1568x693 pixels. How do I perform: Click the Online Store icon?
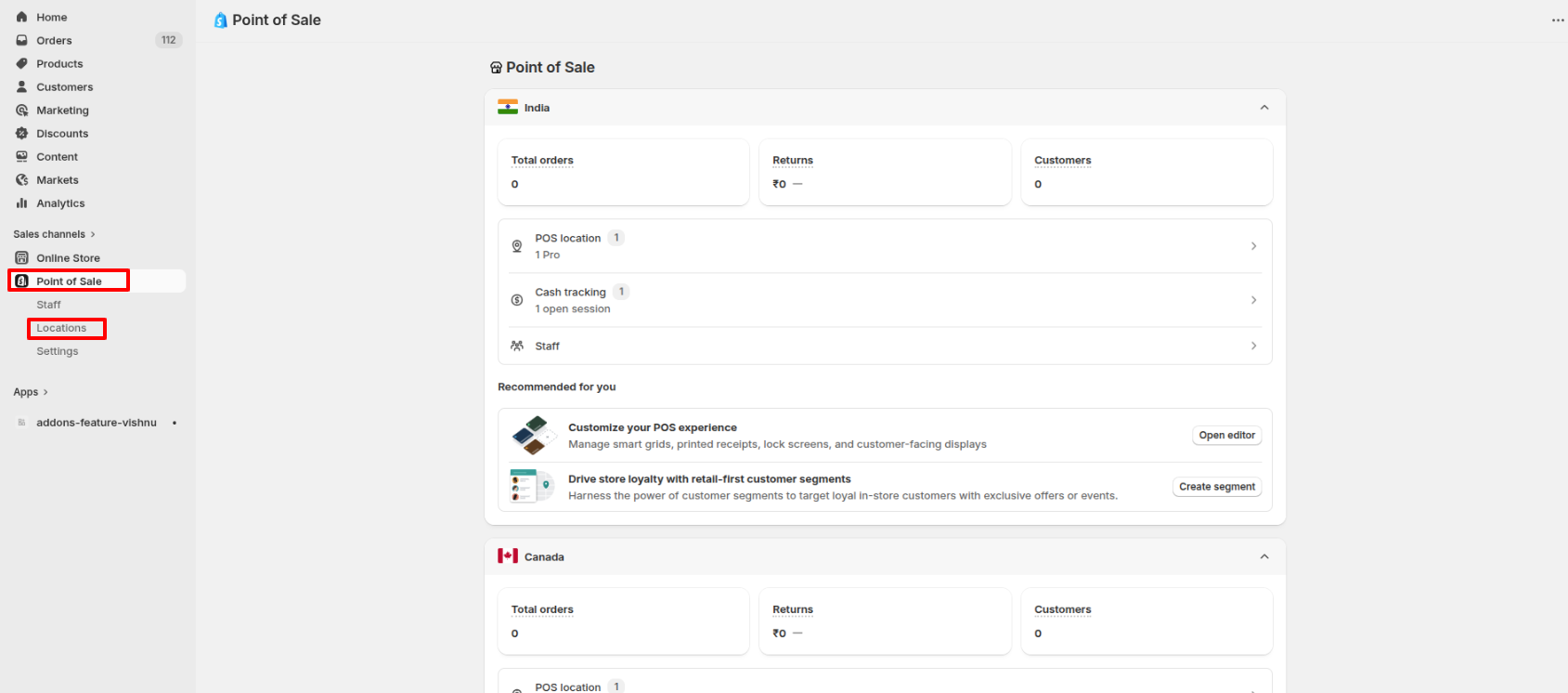tap(21, 257)
